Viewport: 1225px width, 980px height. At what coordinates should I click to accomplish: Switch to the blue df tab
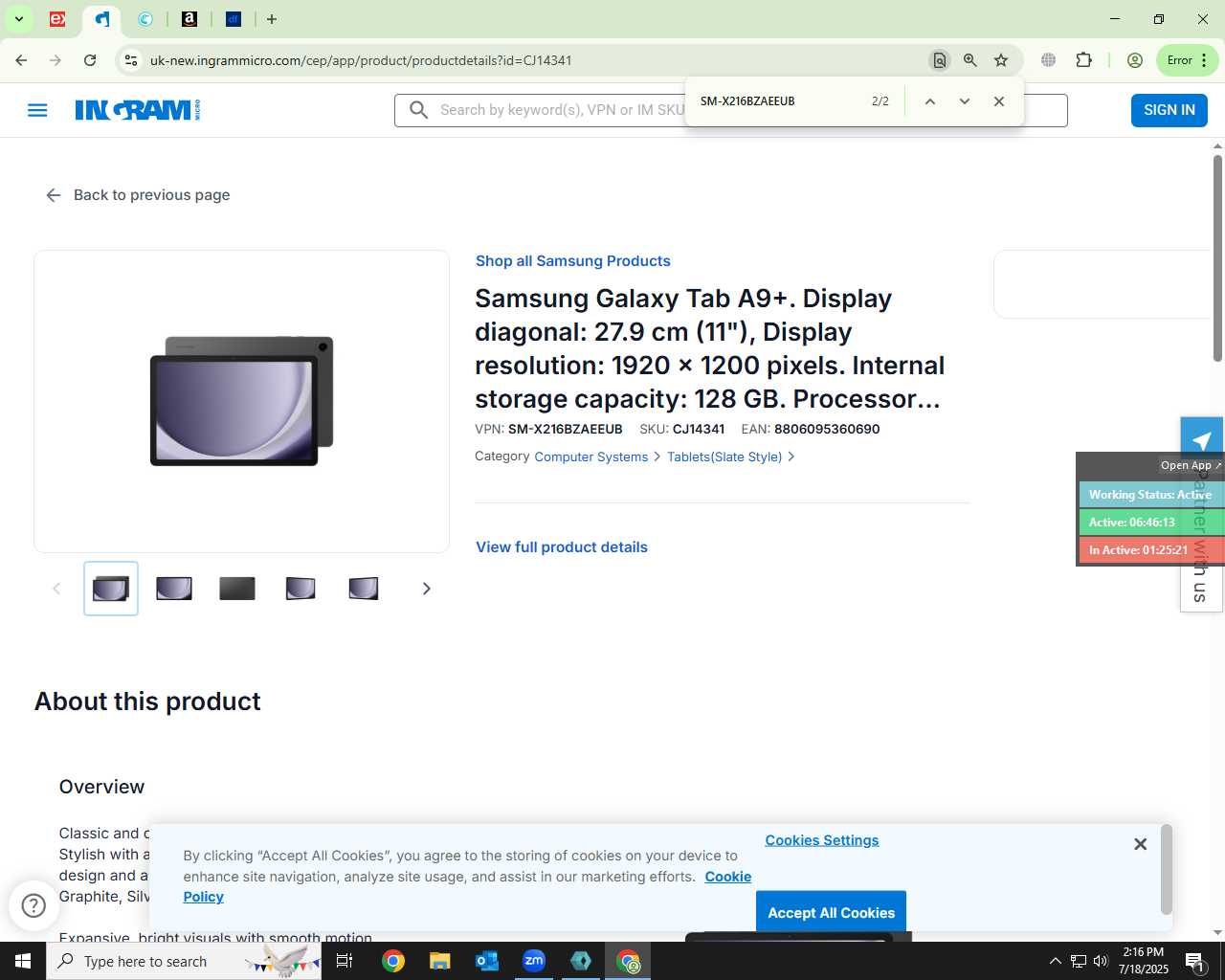pos(234,19)
